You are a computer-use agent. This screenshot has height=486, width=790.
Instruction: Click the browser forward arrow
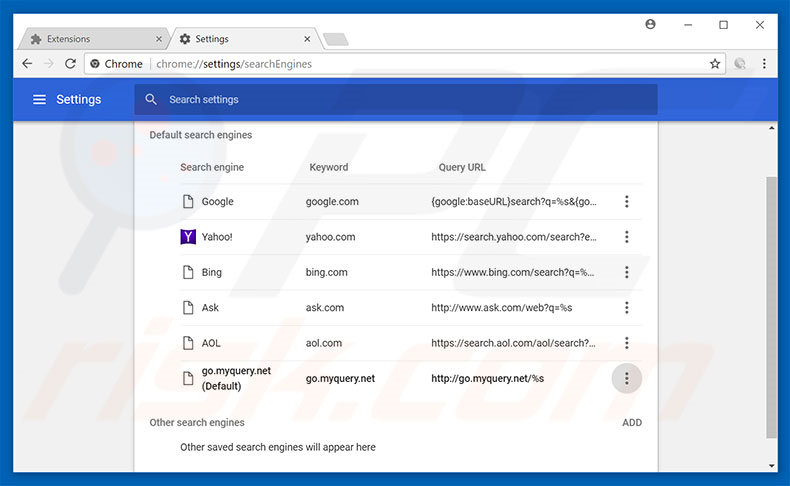pyautogui.click(x=49, y=63)
